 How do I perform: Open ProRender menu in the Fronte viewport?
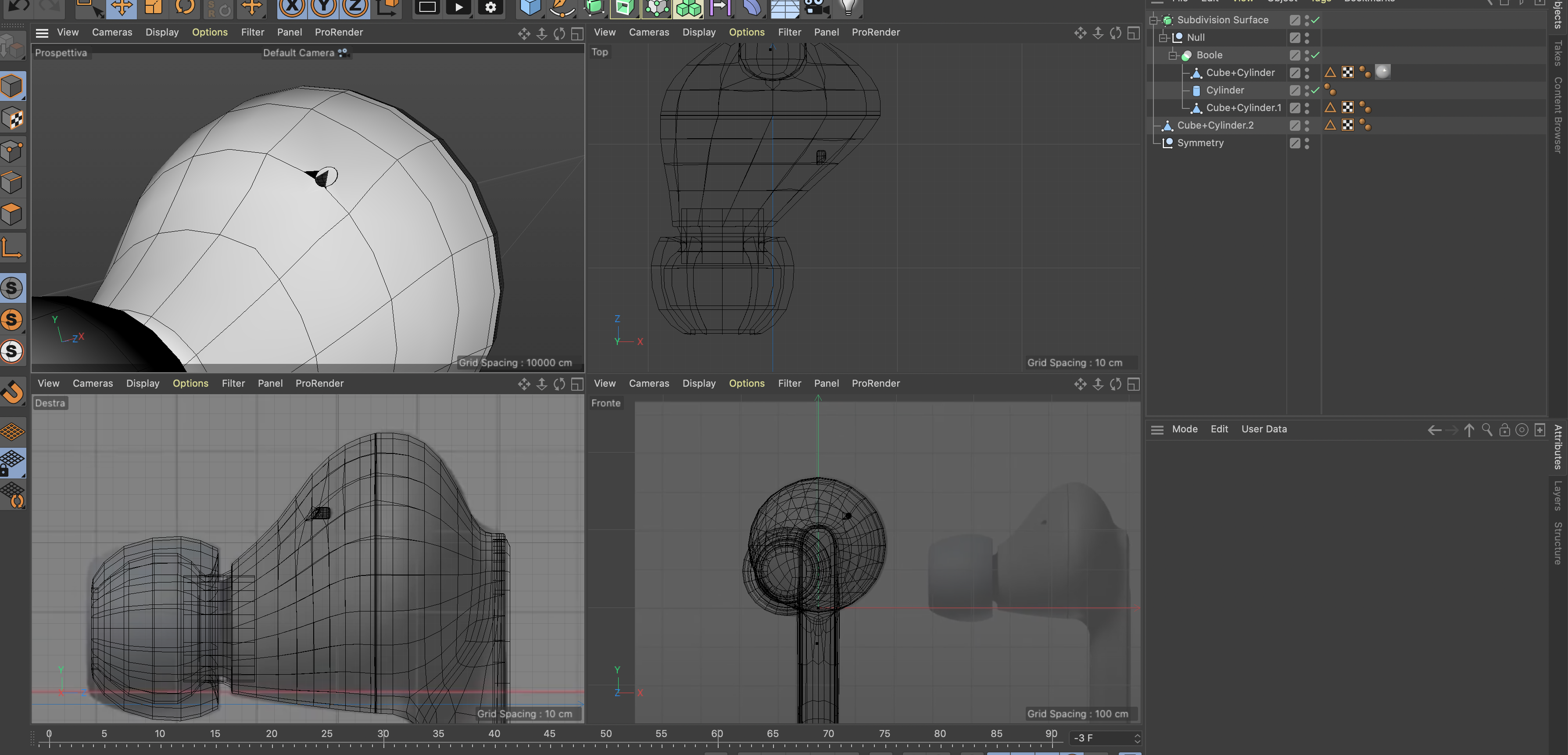pyautogui.click(x=875, y=384)
